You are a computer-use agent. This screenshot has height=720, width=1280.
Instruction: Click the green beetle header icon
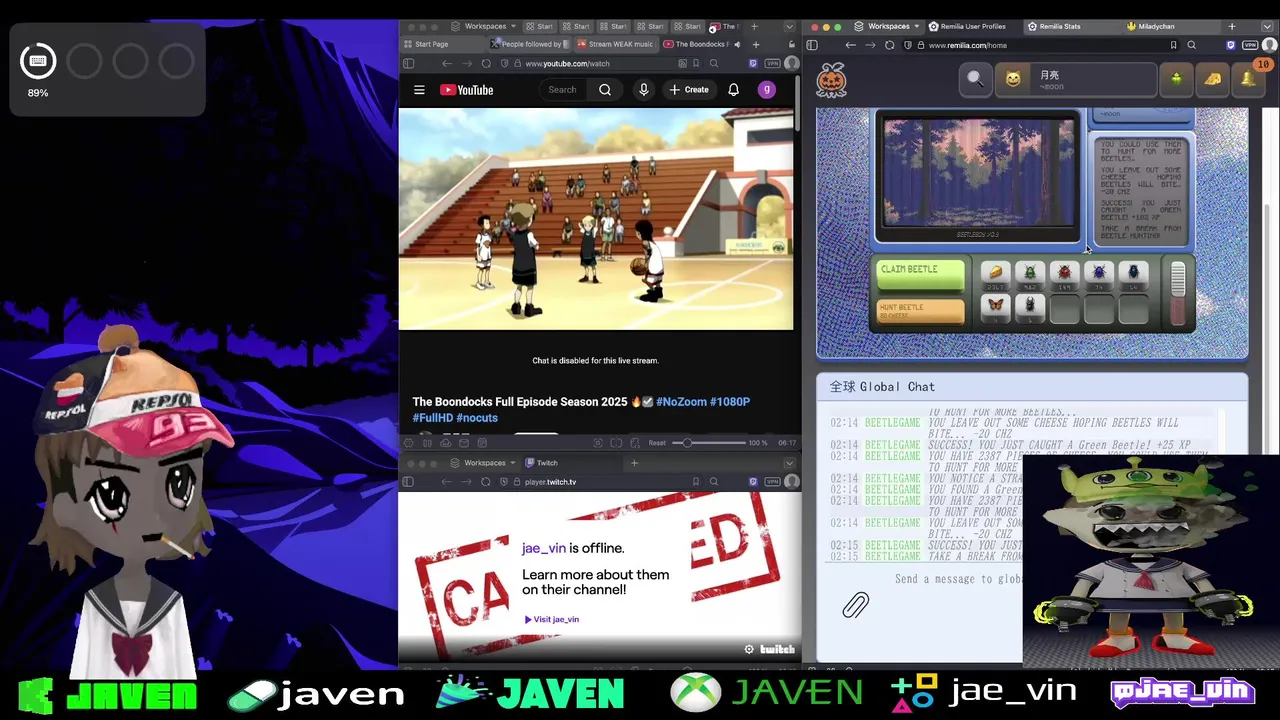coord(1176,79)
